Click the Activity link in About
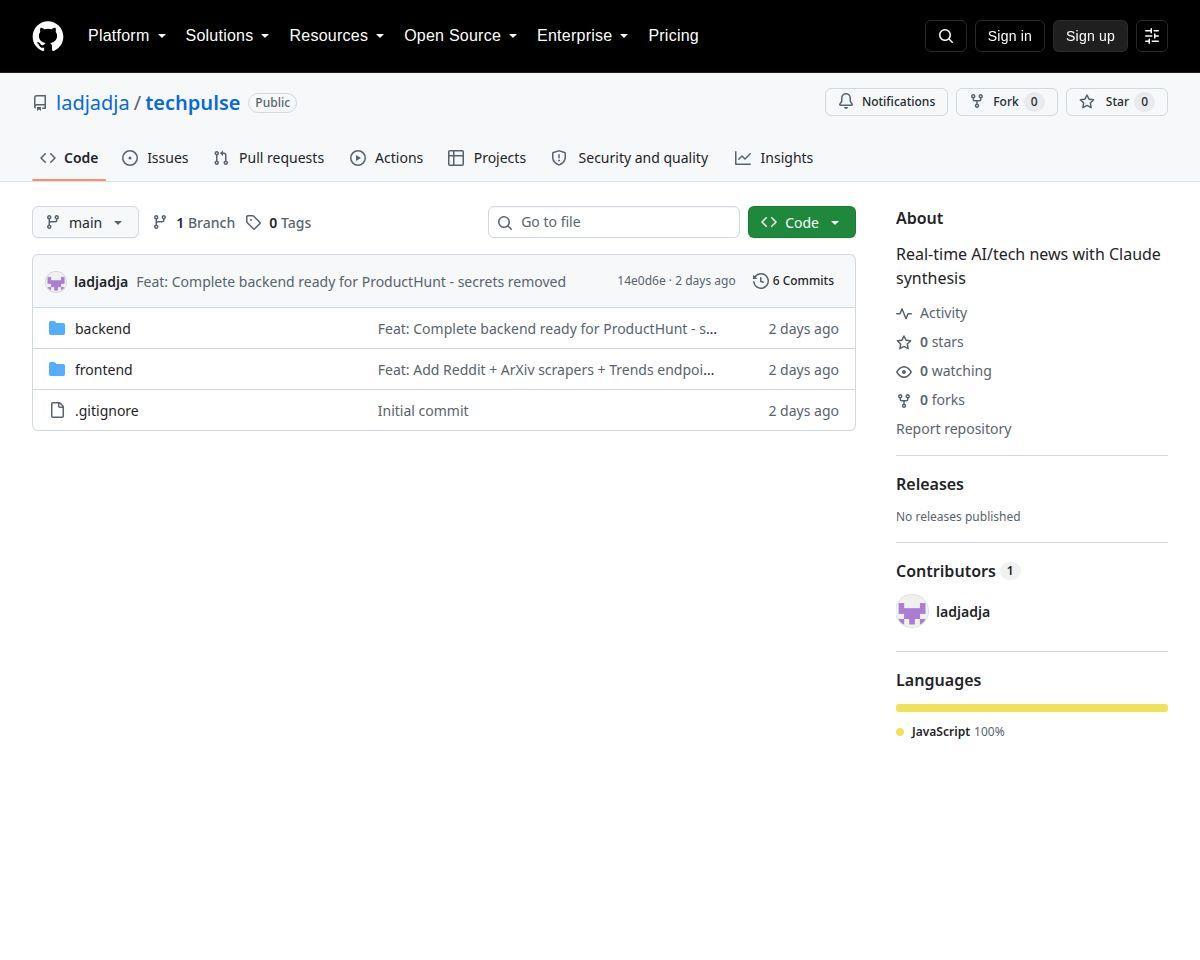Image resolution: width=1200 pixels, height=960 pixels. [x=932, y=313]
